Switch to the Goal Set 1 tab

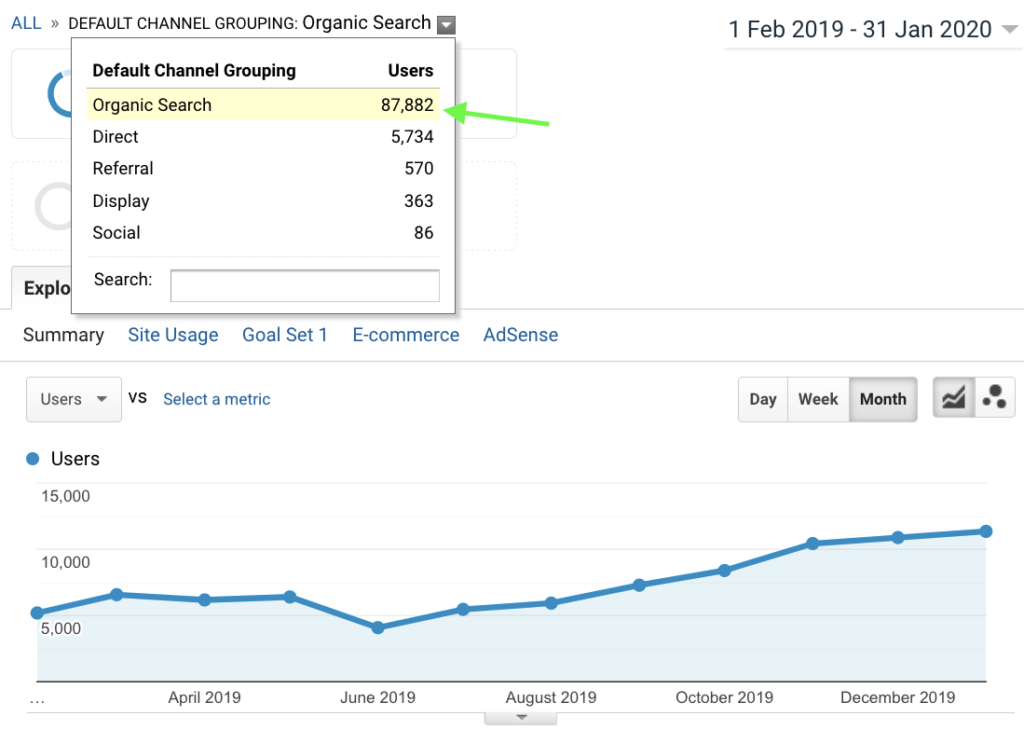(x=285, y=335)
